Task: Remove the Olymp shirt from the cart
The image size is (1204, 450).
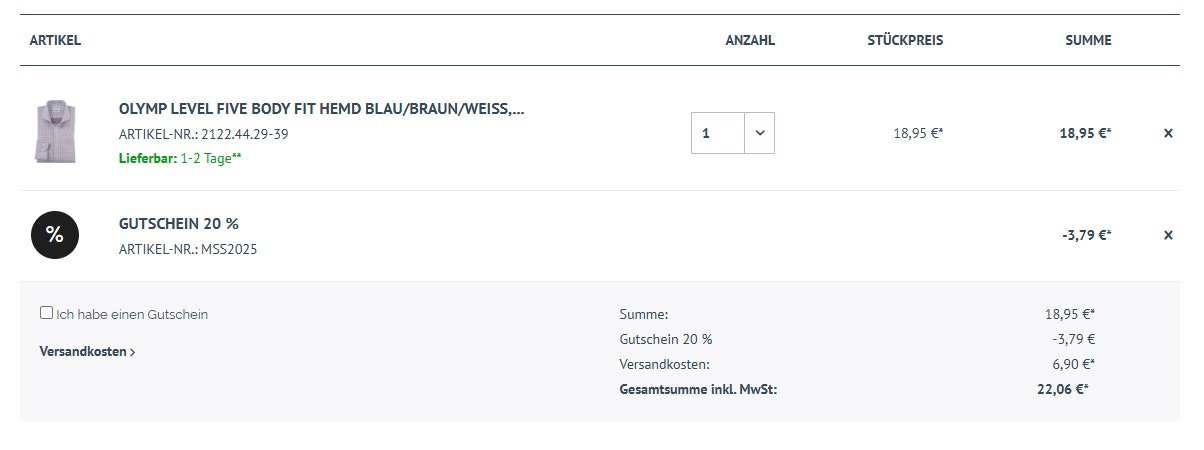Action: click(1168, 133)
